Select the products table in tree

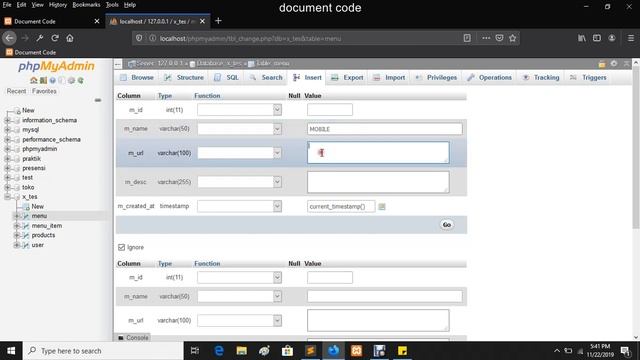[43, 235]
